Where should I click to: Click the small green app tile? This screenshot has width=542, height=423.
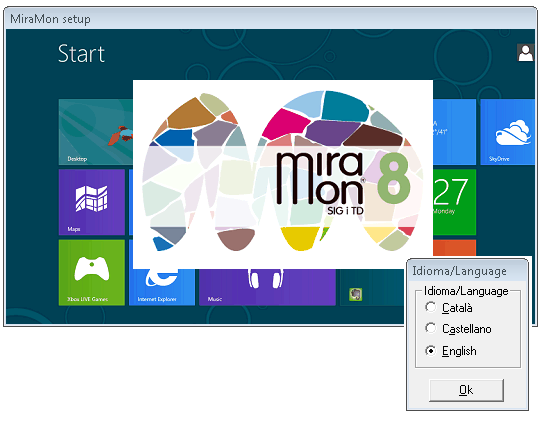point(355,294)
